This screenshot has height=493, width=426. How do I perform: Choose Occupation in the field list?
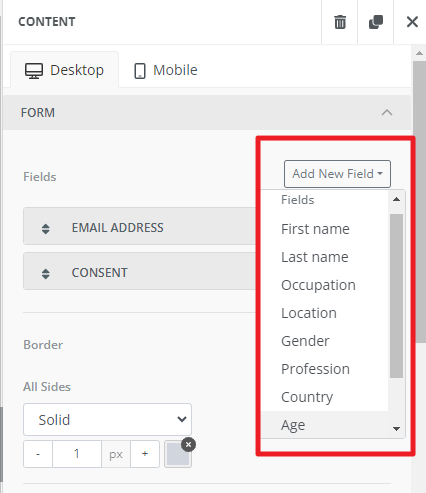(318, 285)
